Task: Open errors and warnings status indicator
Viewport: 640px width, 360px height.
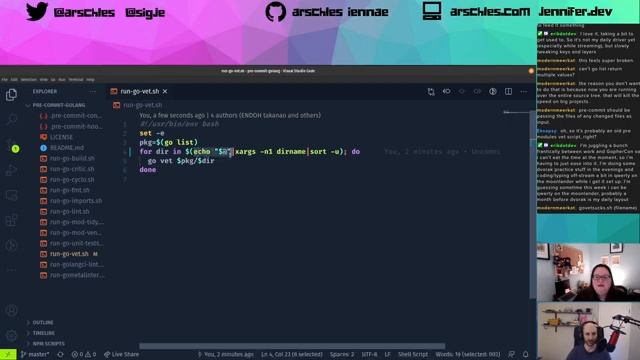Action: [x=84, y=354]
